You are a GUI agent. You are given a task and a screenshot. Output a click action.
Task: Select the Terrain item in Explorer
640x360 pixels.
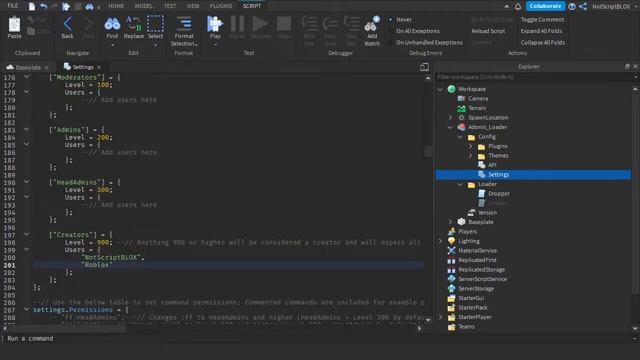pos(477,108)
